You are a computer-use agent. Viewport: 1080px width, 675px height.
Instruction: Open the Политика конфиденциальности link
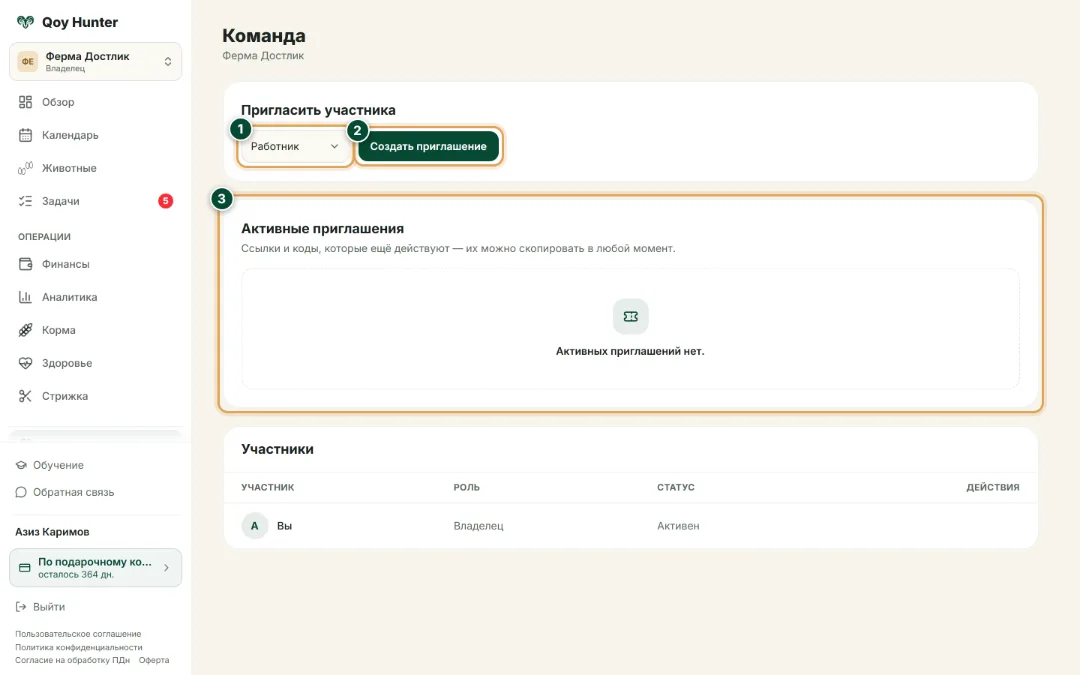pyautogui.click(x=79, y=647)
